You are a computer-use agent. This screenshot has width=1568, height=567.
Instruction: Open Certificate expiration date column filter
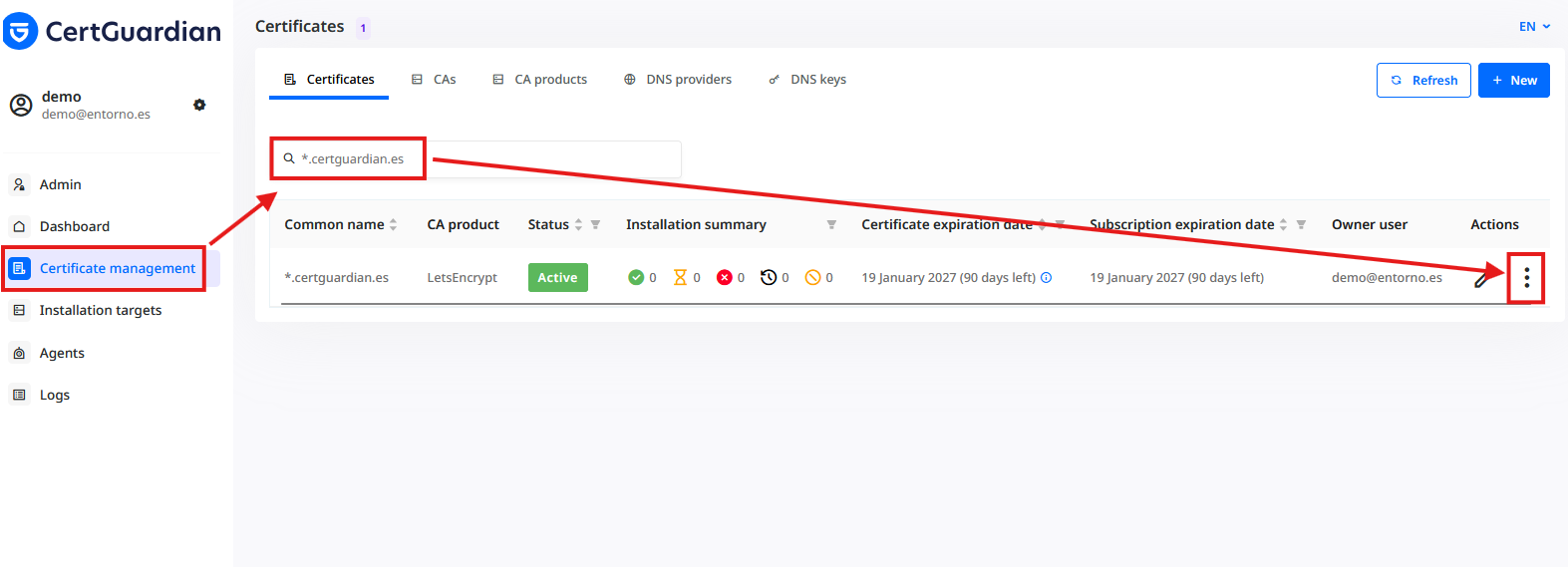point(1060,224)
